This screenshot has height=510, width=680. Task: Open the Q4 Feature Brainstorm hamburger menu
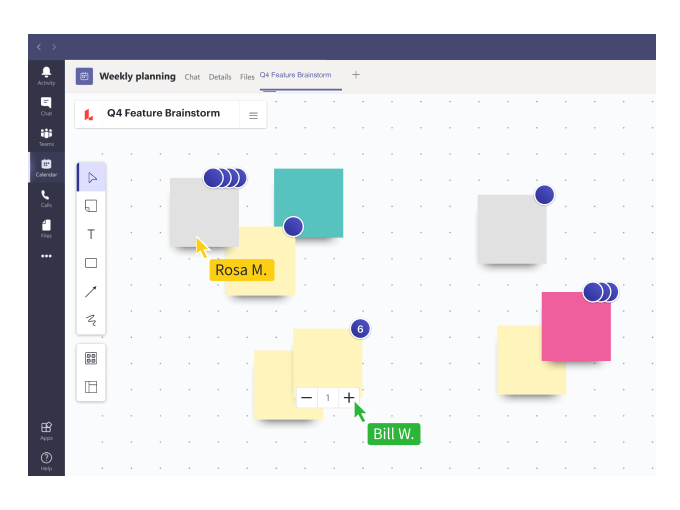(253, 115)
